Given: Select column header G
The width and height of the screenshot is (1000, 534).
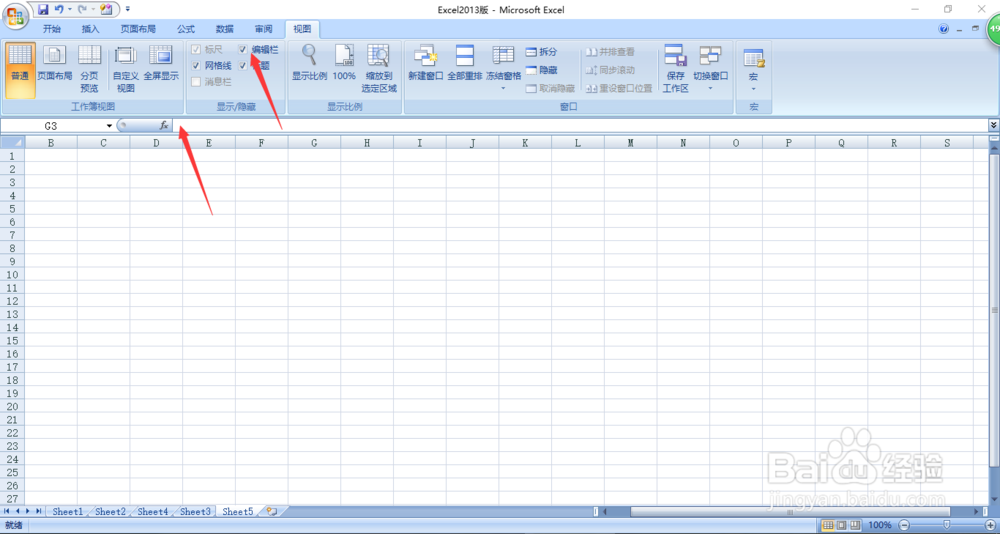Looking at the screenshot, I should (314, 143).
